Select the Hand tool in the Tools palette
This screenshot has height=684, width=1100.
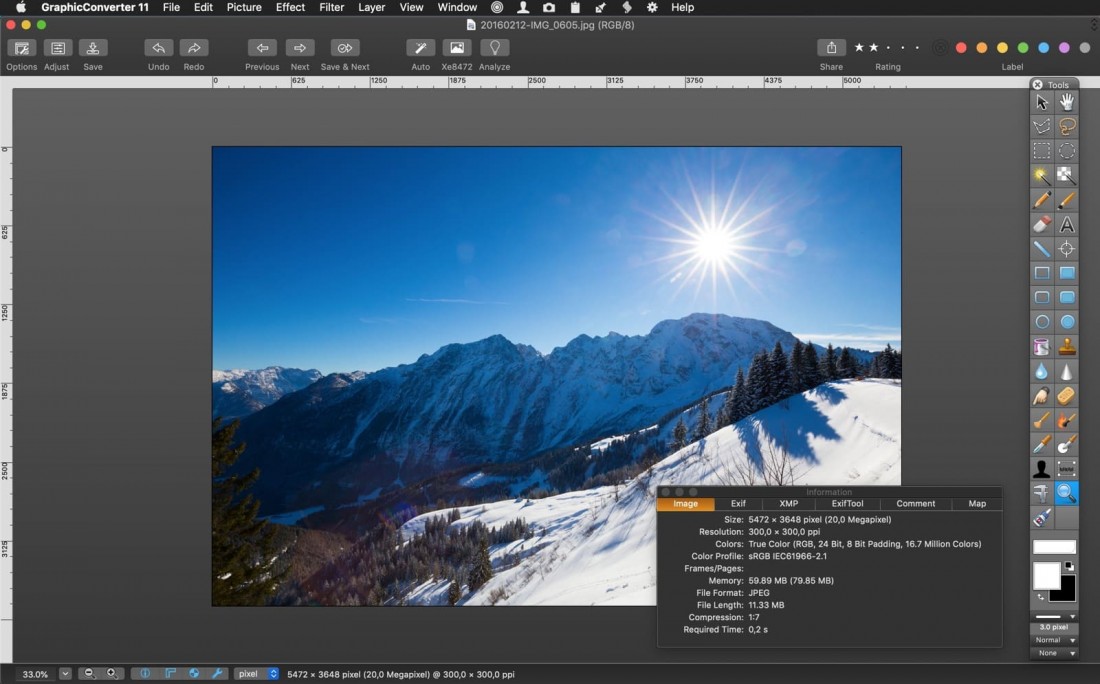[x=1066, y=100]
